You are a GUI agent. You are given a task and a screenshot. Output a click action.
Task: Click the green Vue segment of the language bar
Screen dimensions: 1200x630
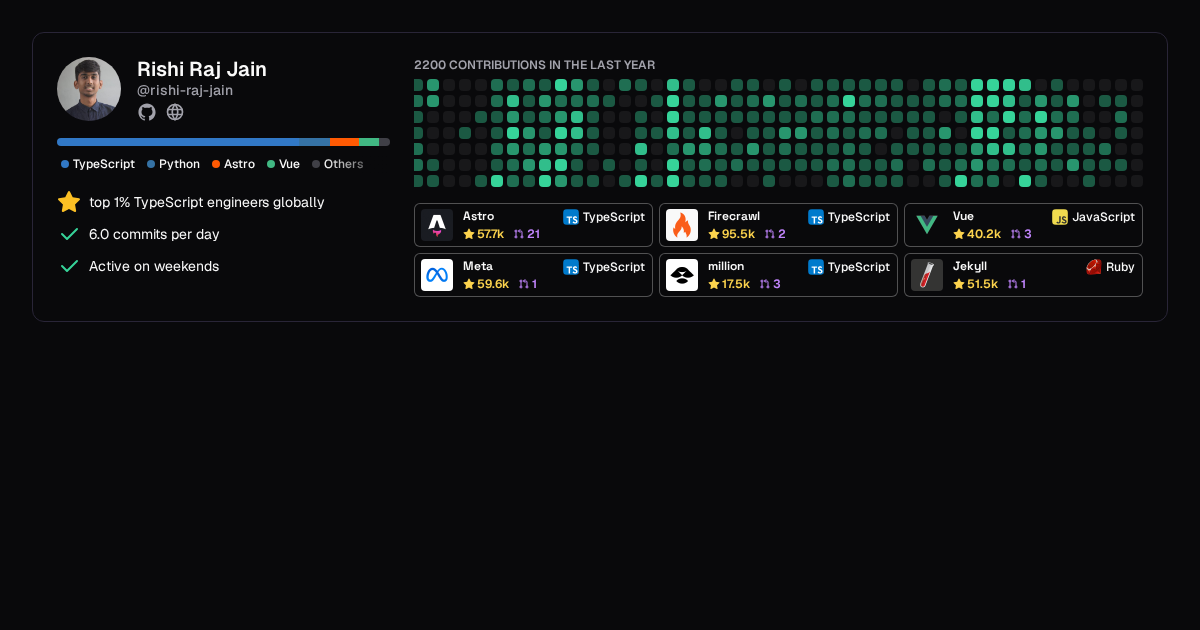[369, 142]
